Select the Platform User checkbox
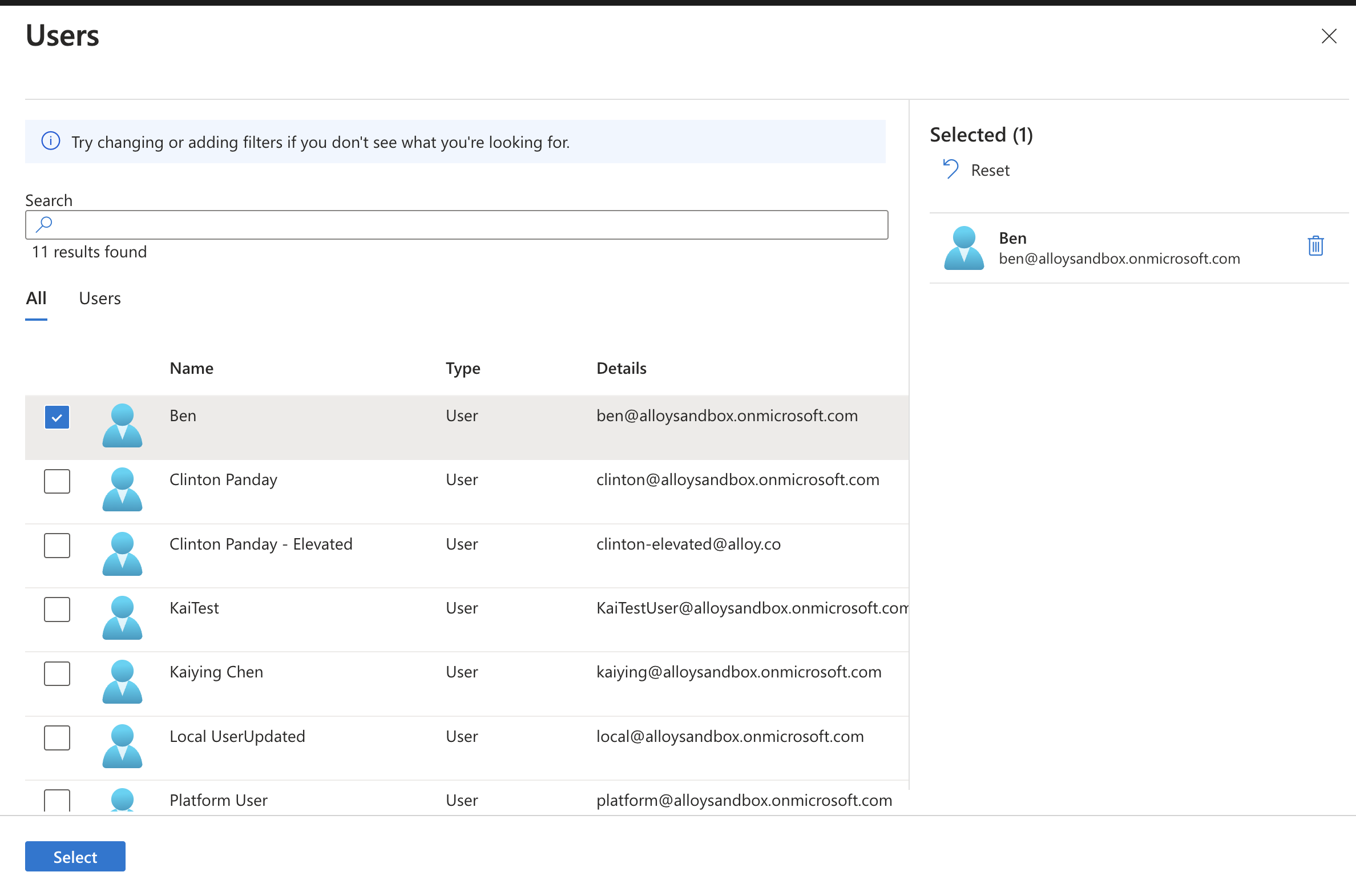 click(57, 800)
